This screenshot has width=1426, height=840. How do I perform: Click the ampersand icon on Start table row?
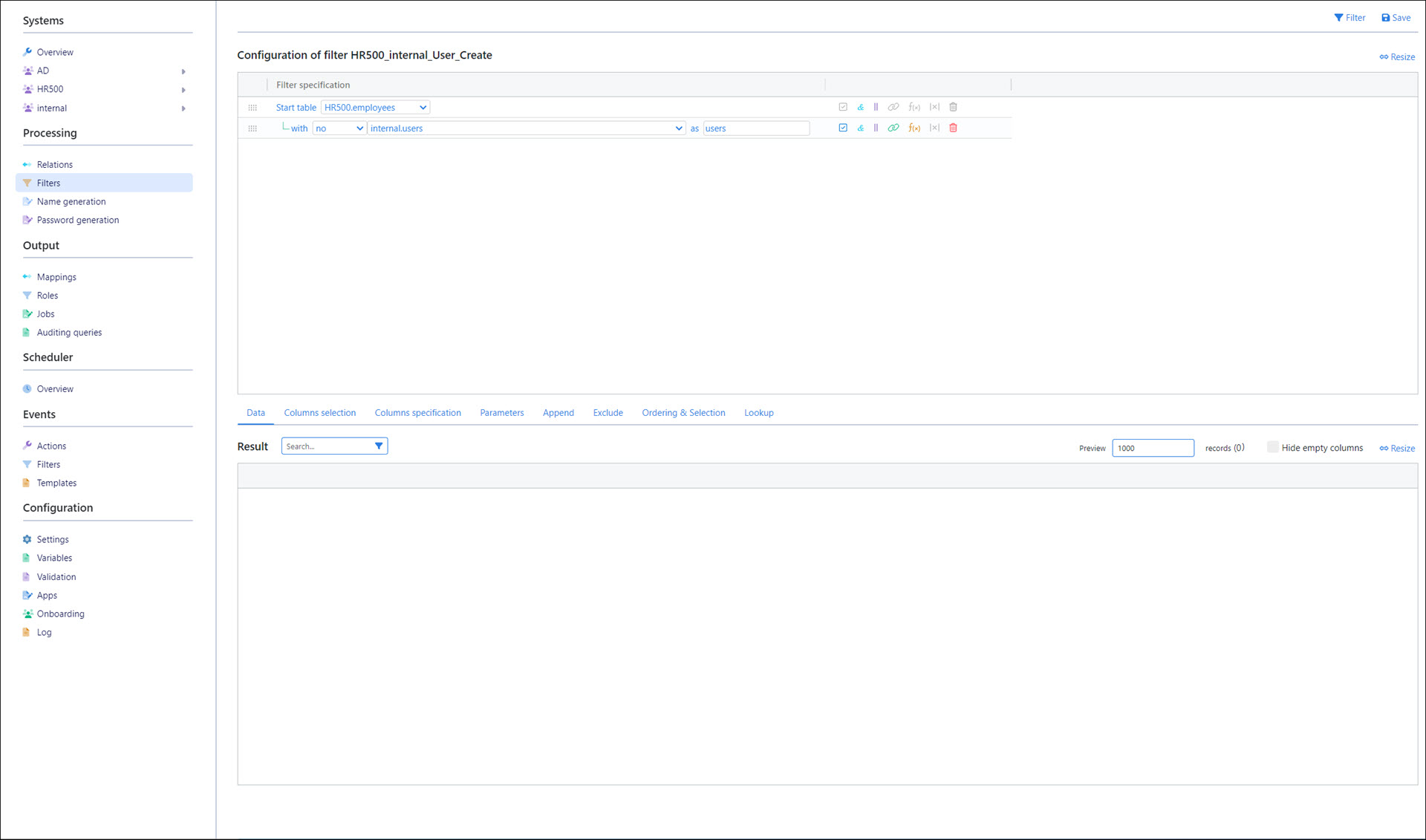(x=860, y=107)
